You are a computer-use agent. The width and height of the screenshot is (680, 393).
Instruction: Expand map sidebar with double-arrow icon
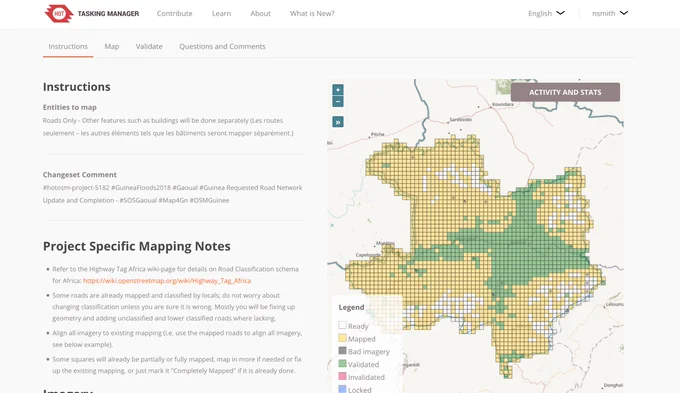338,122
